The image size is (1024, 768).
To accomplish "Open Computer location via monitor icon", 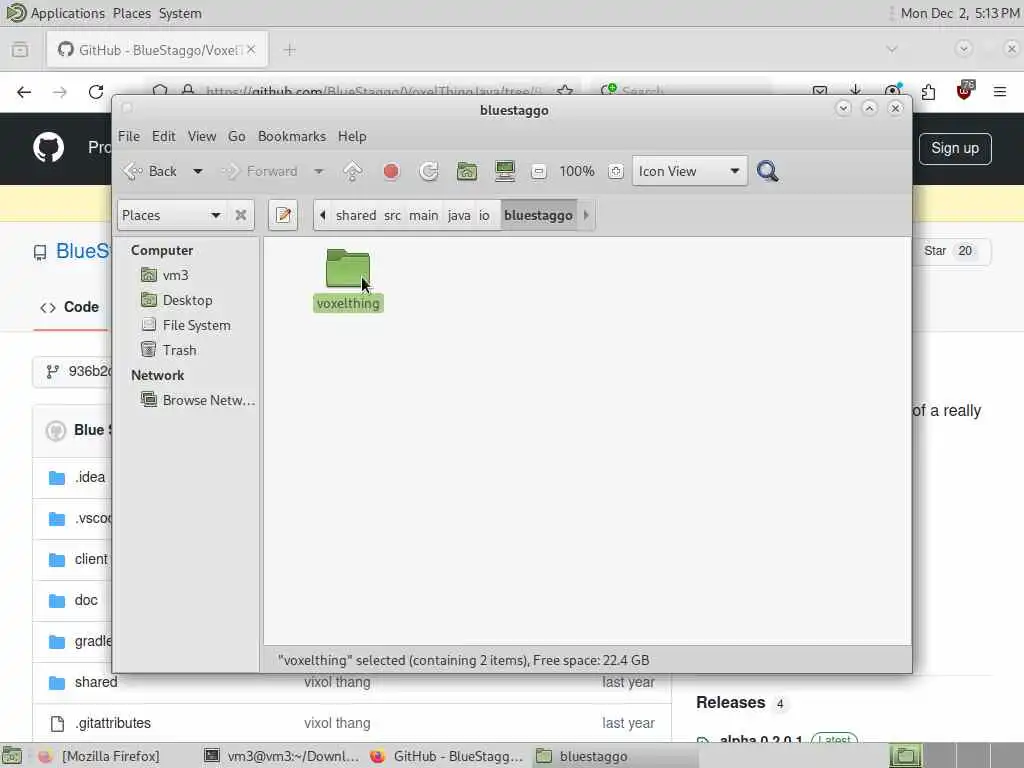I will click(505, 171).
